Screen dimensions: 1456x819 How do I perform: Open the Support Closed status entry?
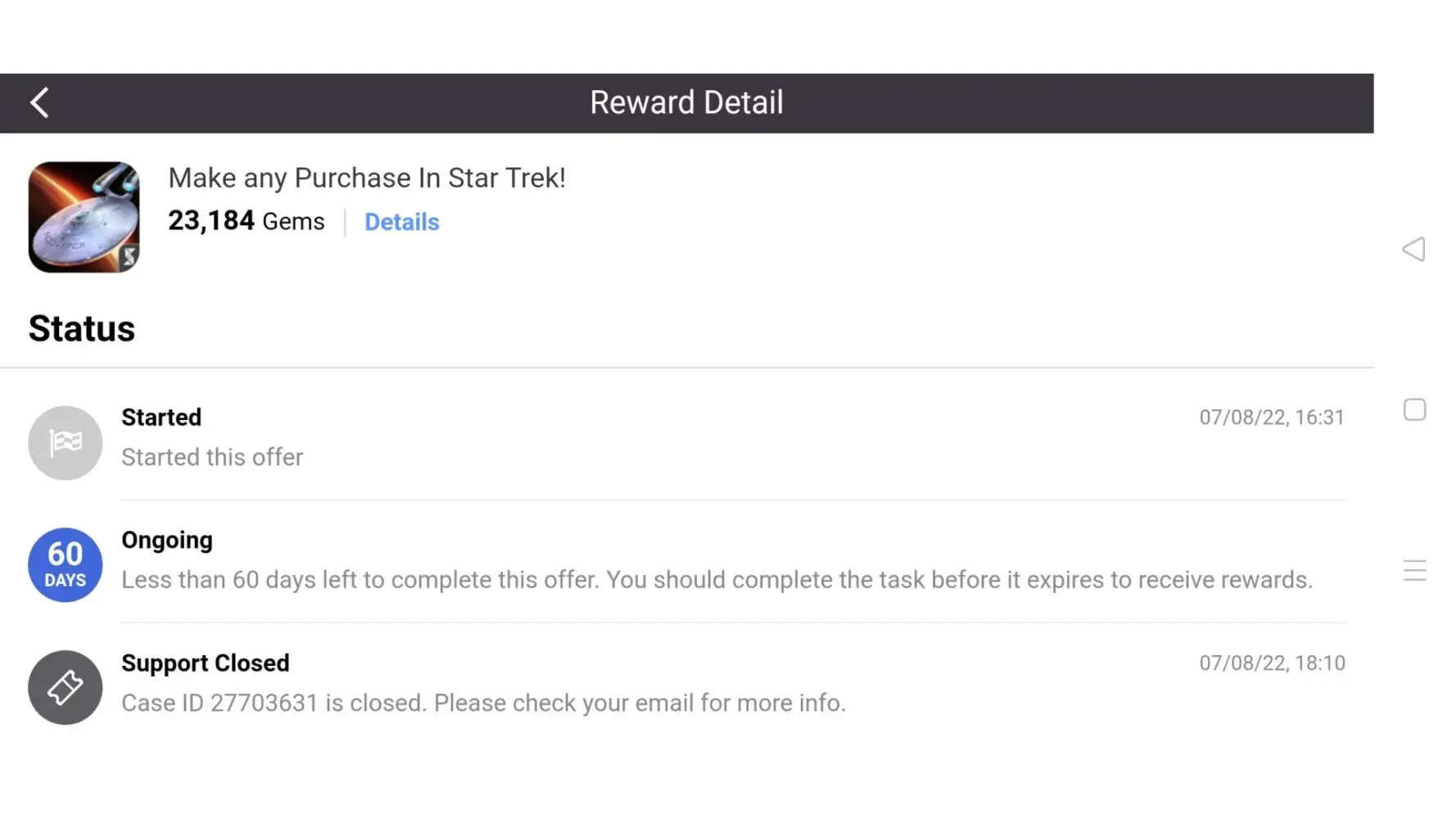206,663
